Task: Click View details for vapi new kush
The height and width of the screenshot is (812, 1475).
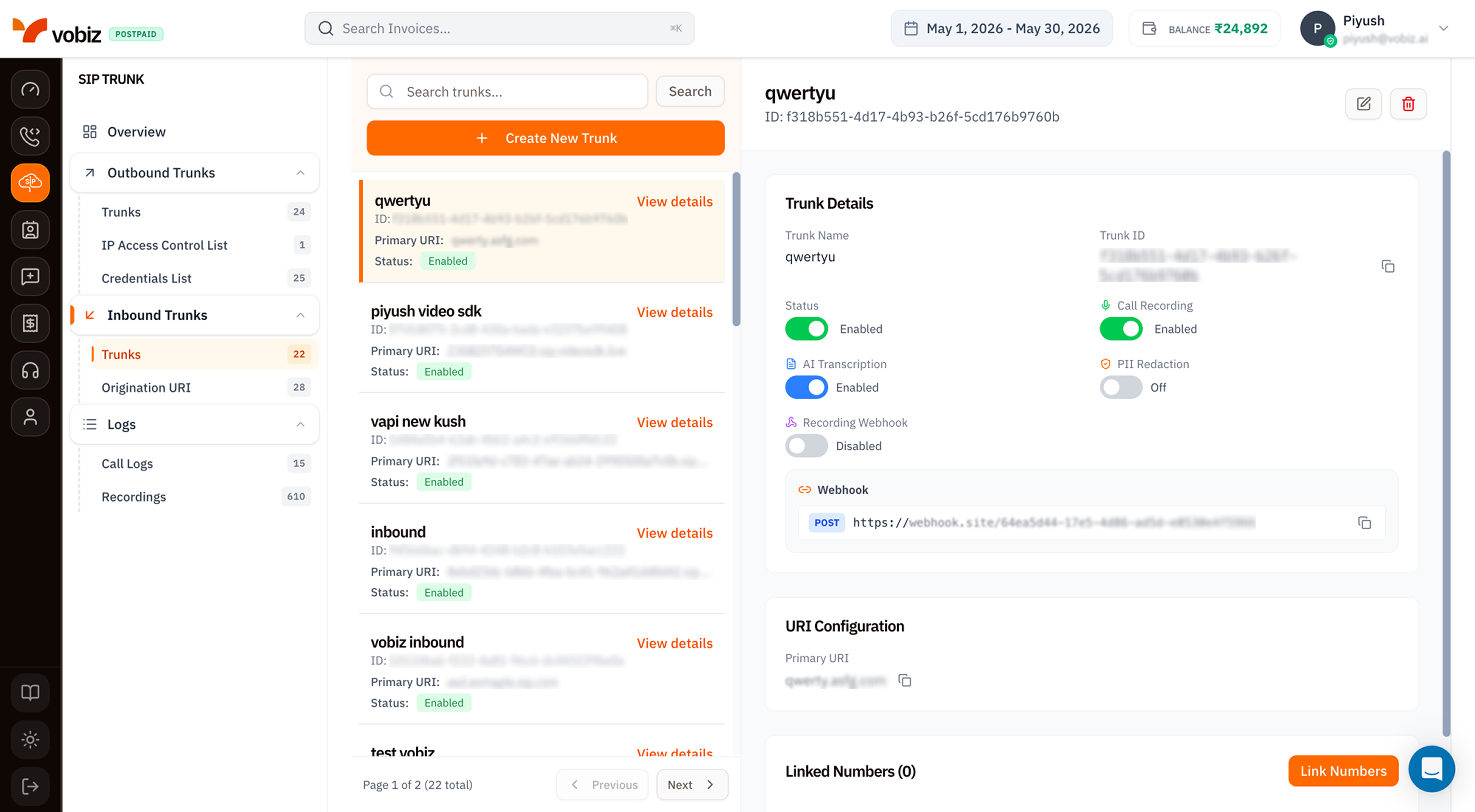Action: click(x=674, y=423)
